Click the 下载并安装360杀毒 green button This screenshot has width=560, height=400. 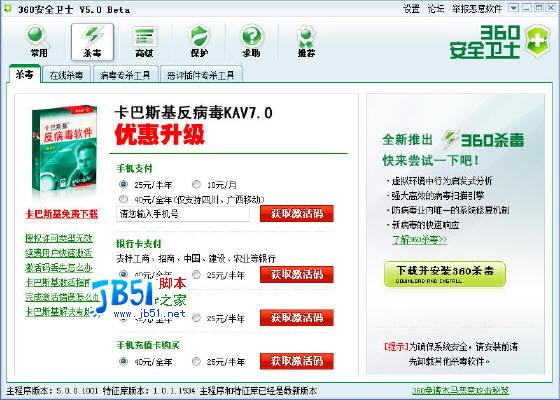[445, 274]
